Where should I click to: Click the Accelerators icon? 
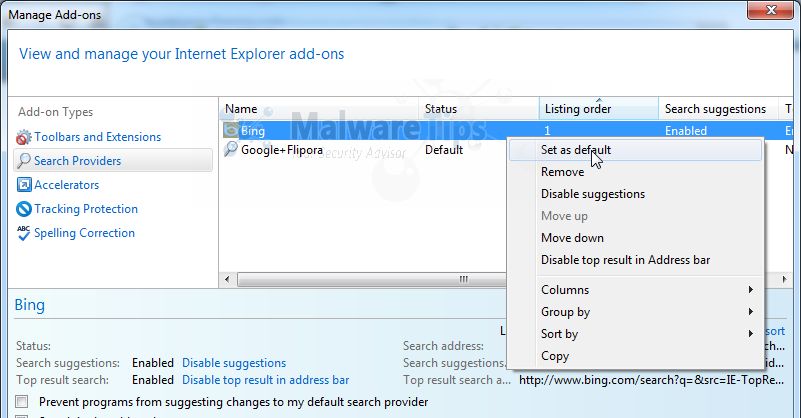tap(23, 184)
